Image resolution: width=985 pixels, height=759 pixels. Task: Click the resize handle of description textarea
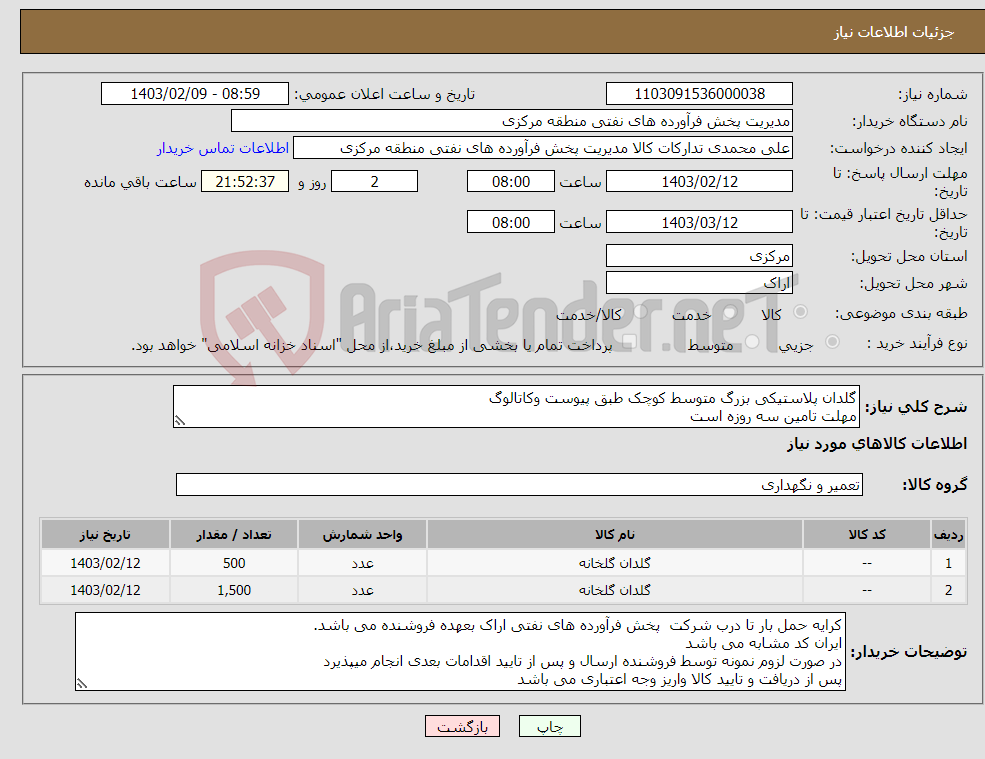tap(180, 421)
